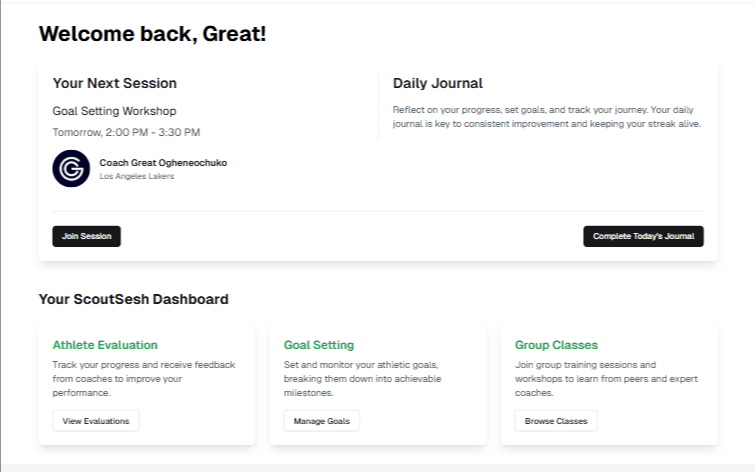Select the Los Angeles Lakers team label
755x472 pixels.
pyautogui.click(x=137, y=177)
